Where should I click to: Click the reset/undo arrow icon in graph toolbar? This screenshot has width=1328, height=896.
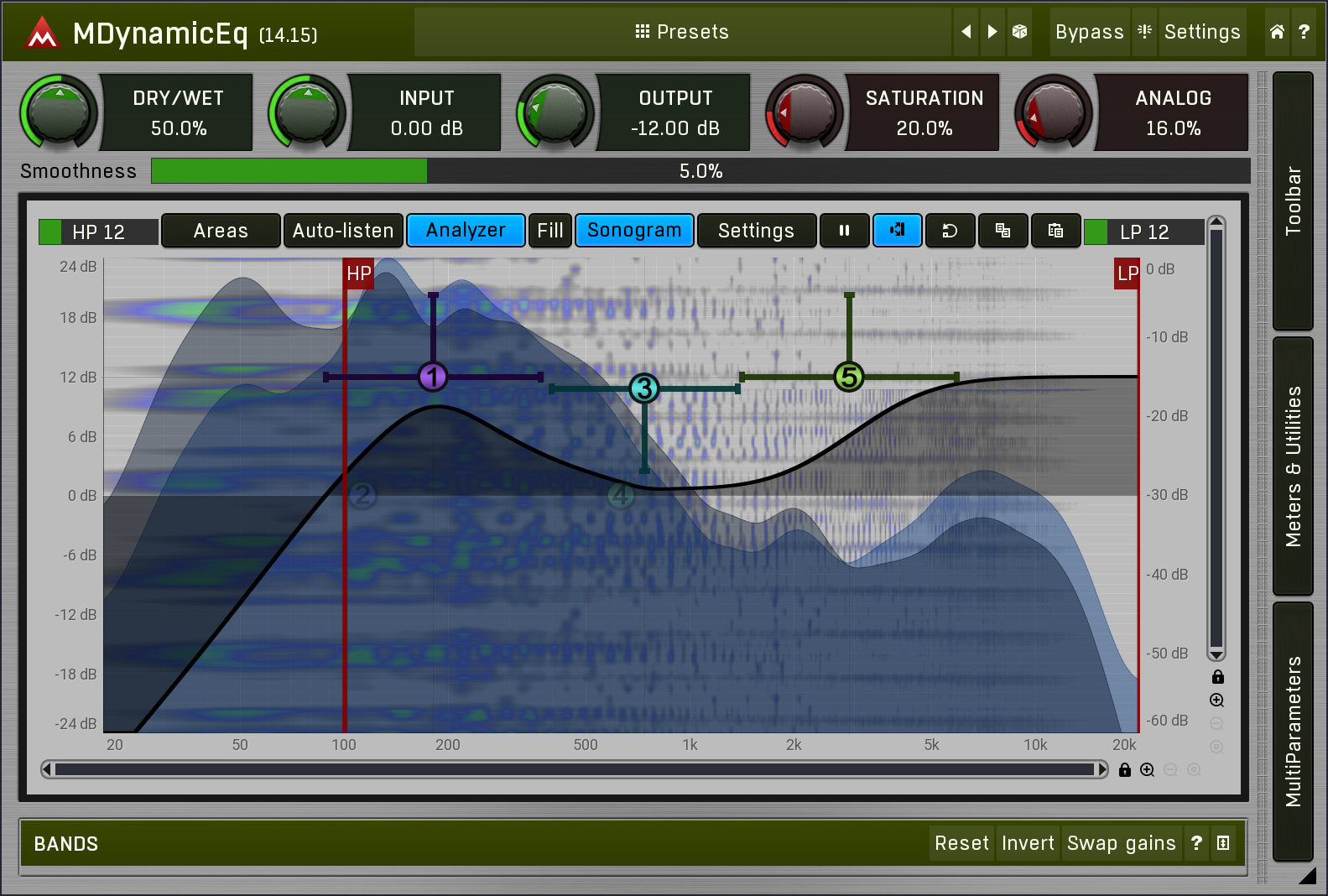click(950, 231)
